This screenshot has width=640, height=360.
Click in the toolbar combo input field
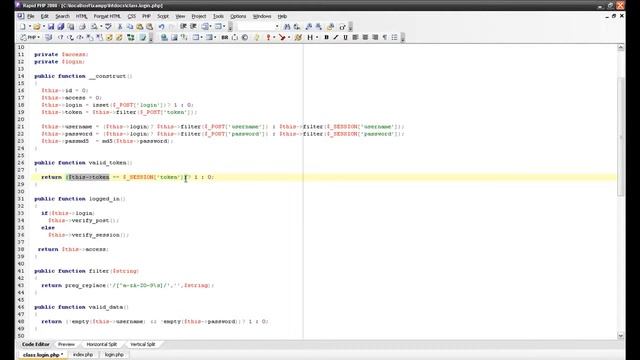pos(256,27)
